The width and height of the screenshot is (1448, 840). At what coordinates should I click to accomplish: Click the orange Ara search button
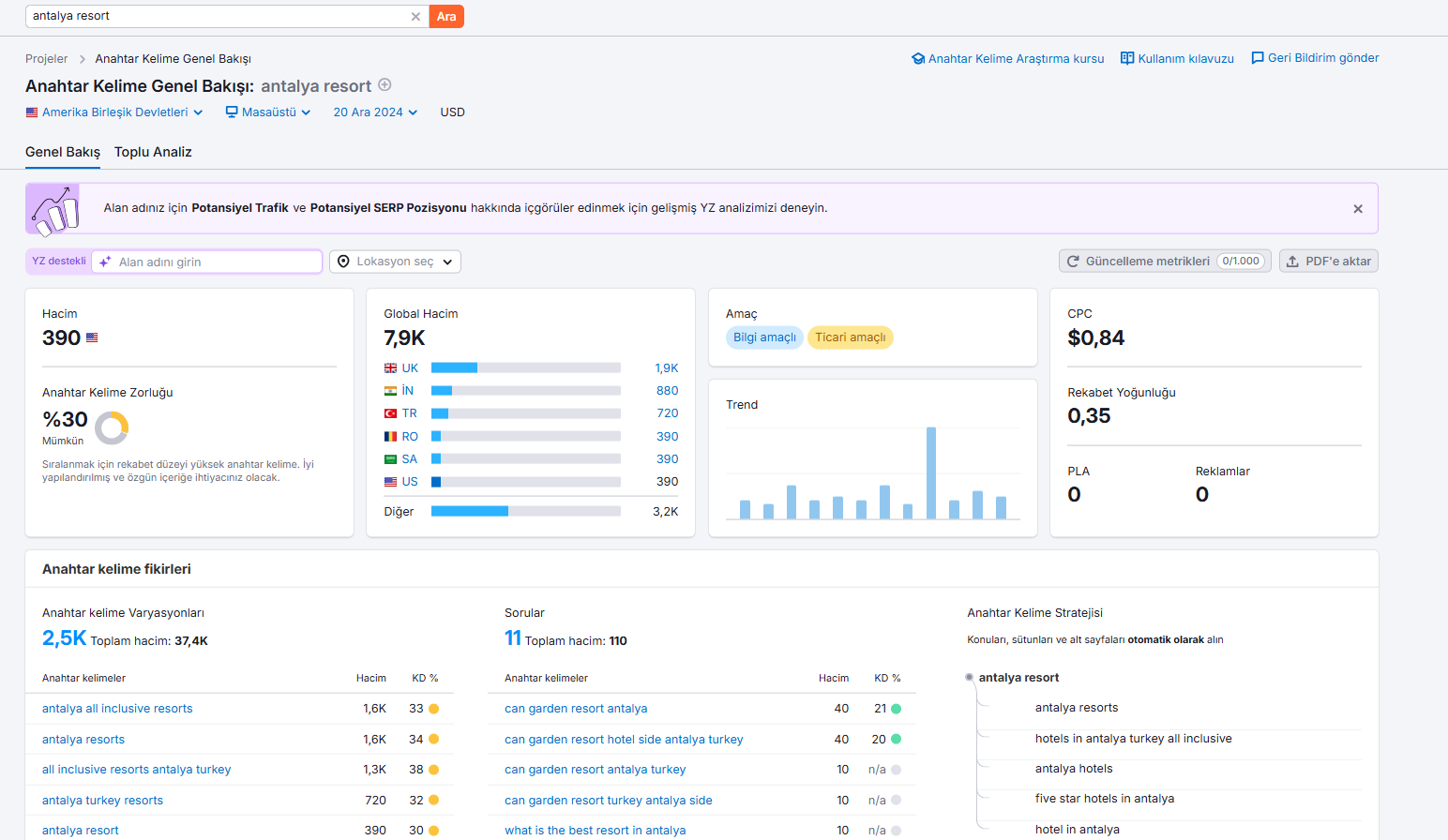tap(446, 17)
